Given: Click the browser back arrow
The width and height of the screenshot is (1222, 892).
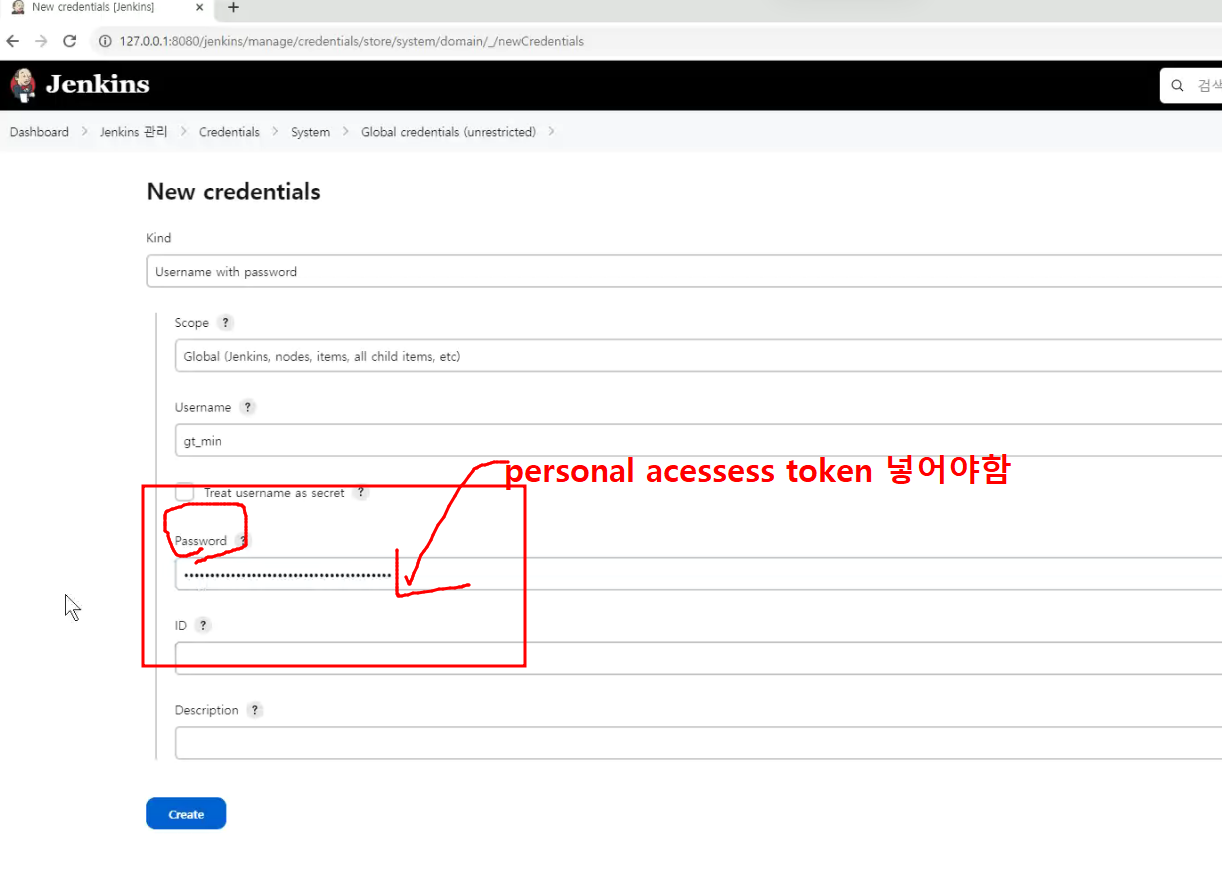Looking at the screenshot, I should click(x=12, y=41).
